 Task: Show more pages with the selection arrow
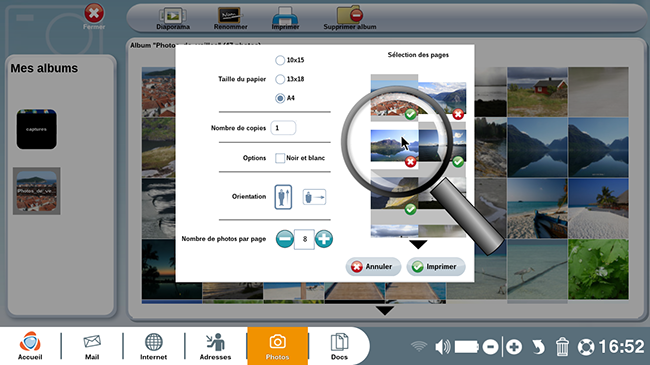pos(418,244)
